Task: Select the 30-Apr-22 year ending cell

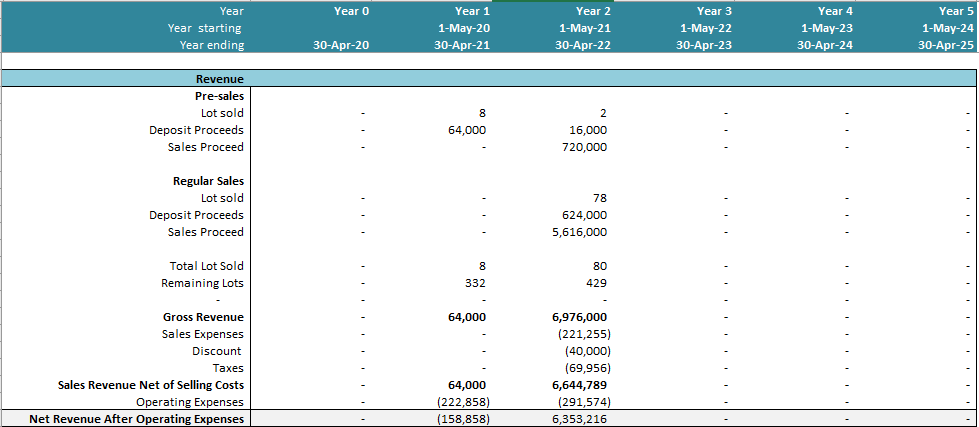Action: (x=585, y=45)
